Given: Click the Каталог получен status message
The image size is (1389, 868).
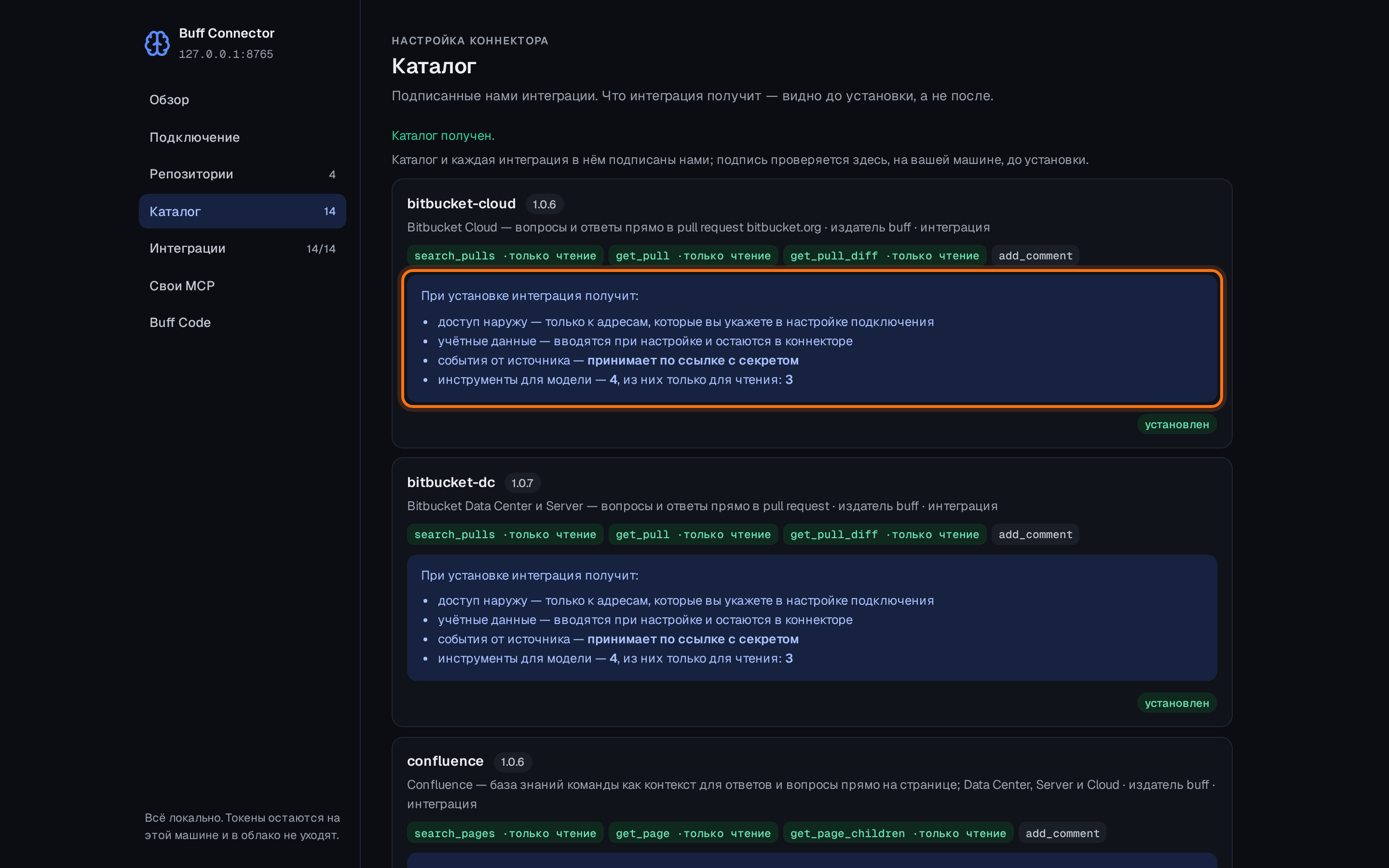Looking at the screenshot, I should (443, 136).
